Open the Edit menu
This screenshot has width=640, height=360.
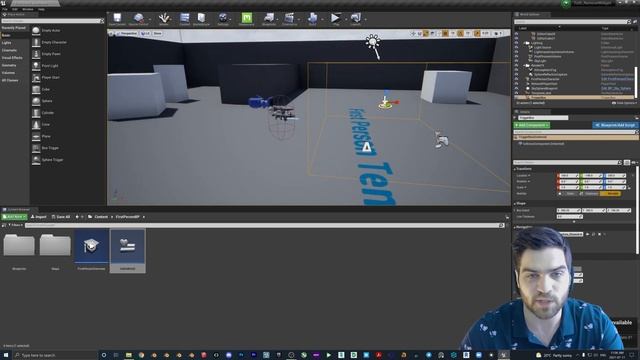15,9
